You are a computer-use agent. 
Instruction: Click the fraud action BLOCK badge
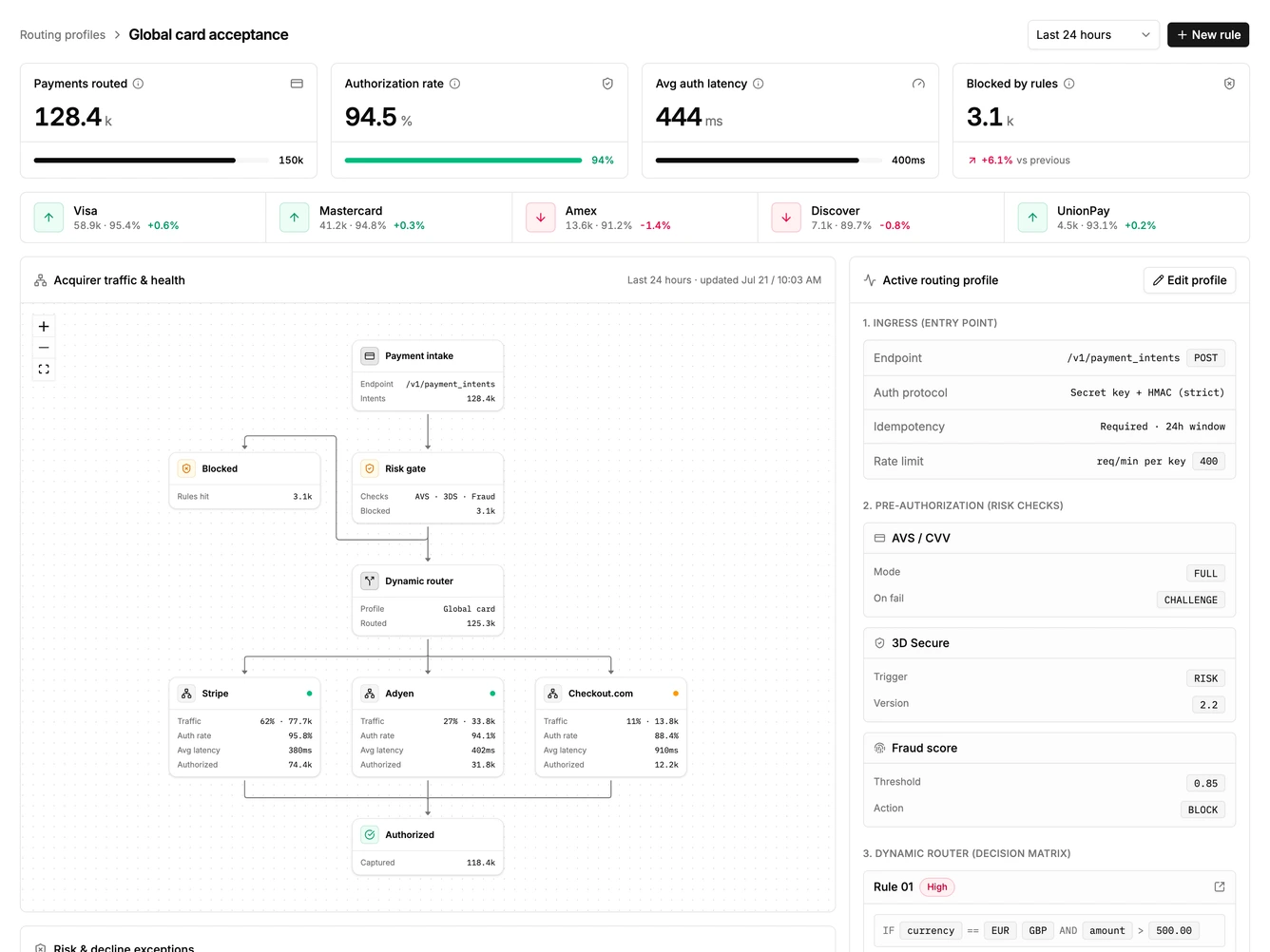(x=1203, y=809)
